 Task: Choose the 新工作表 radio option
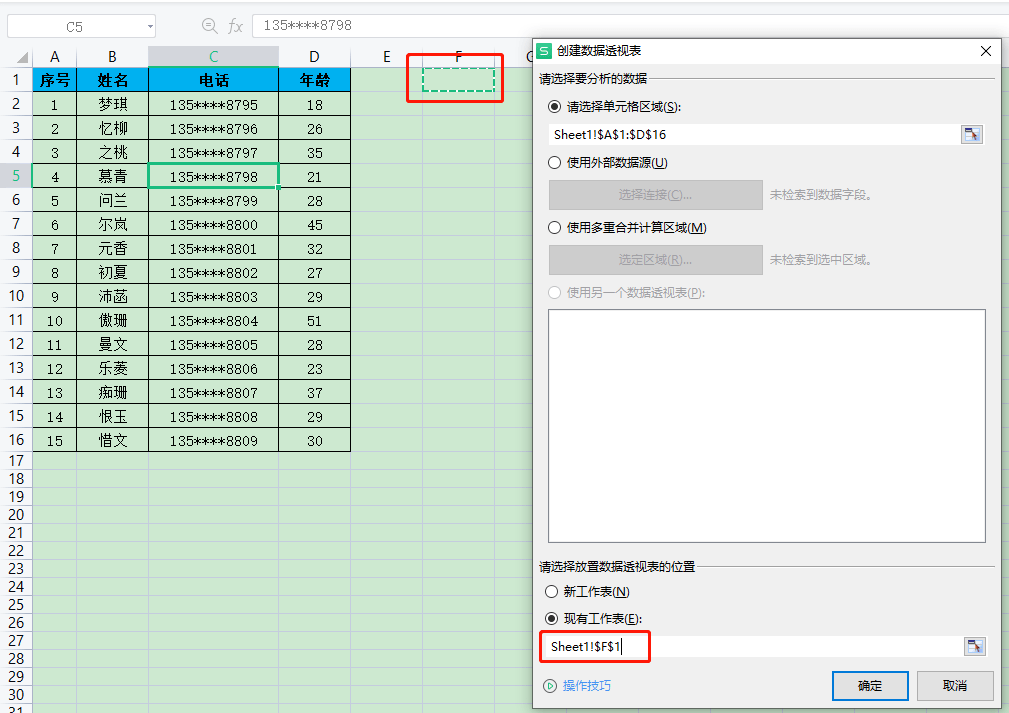click(551, 591)
